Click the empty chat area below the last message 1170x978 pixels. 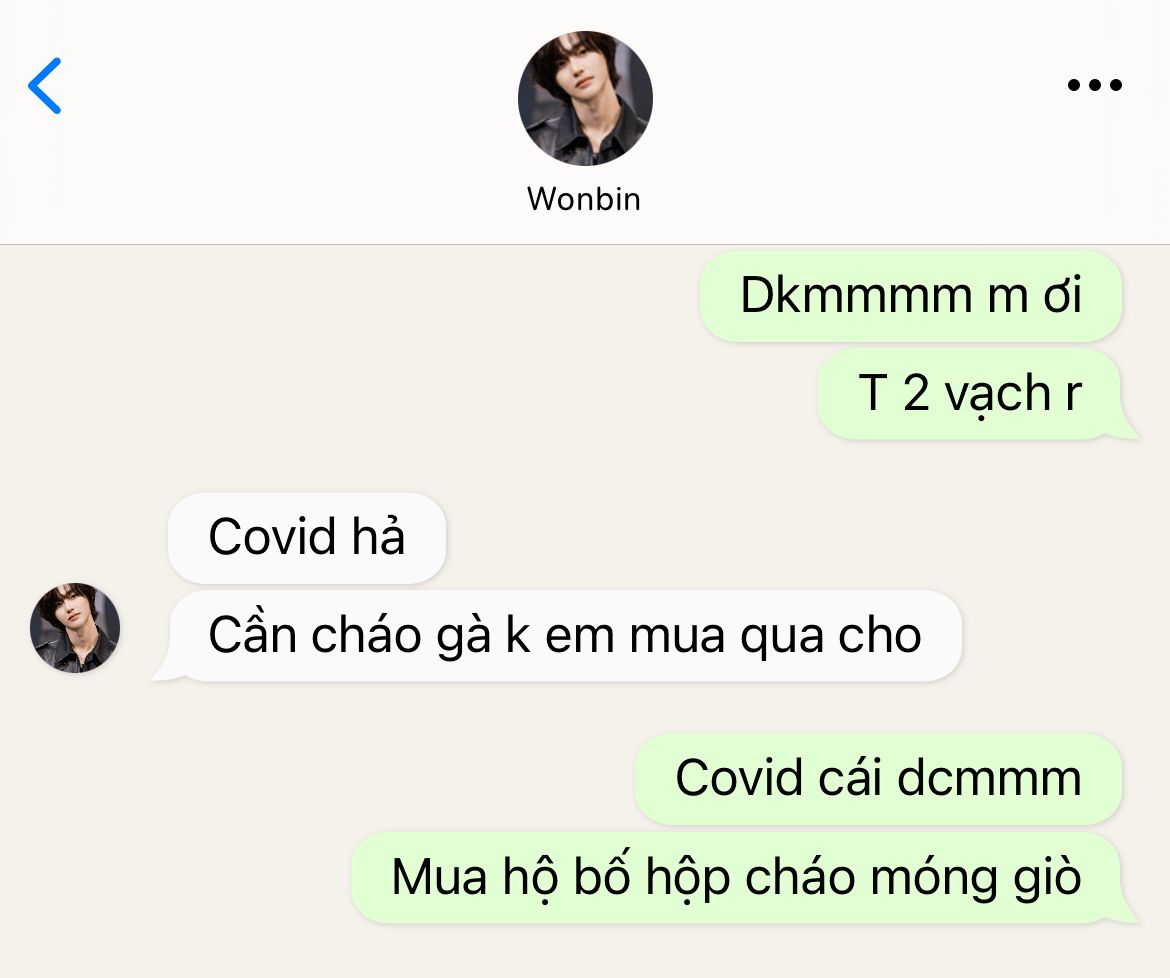click(585, 953)
